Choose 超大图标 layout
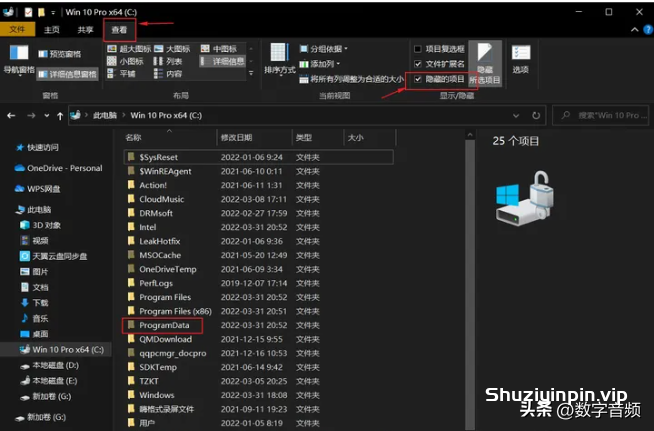The height and width of the screenshot is (431, 654). 129,49
